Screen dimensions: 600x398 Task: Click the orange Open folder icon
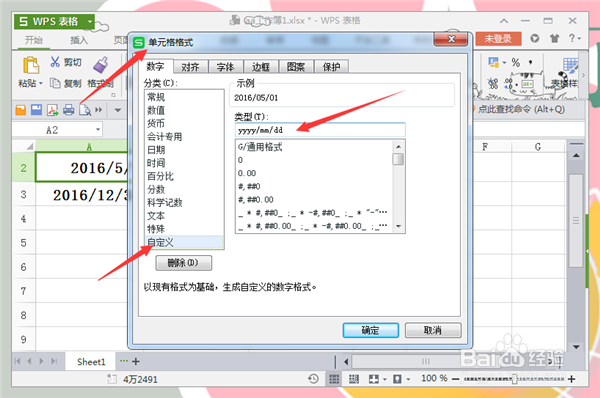[21, 110]
